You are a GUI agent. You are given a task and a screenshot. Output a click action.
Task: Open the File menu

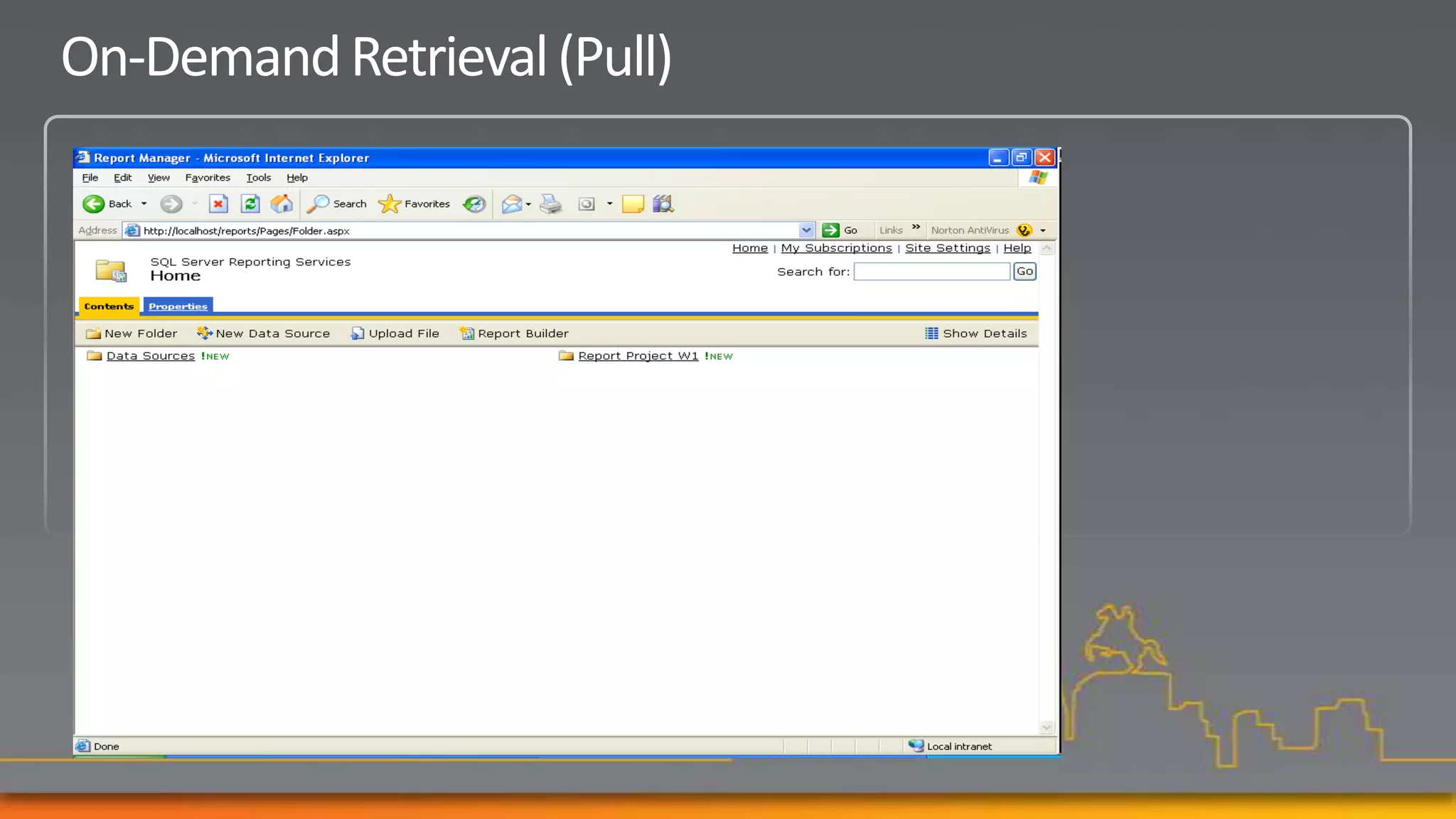pyautogui.click(x=90, y=178)
